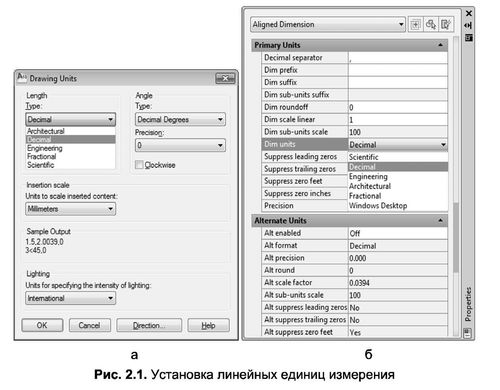Click the Cancel button in Drawing Units
Viewport: 500px width, 390px height.
click(x=89, y=325)
